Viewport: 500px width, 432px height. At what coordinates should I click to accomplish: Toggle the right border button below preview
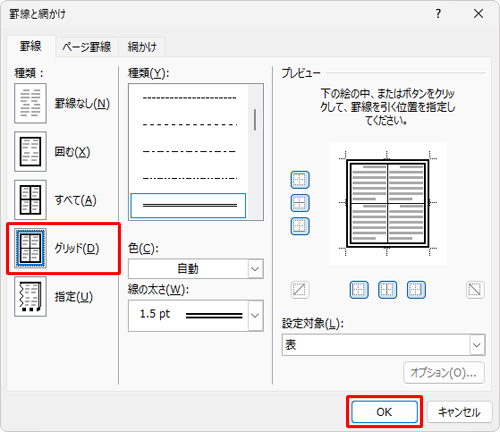[416, 290]
